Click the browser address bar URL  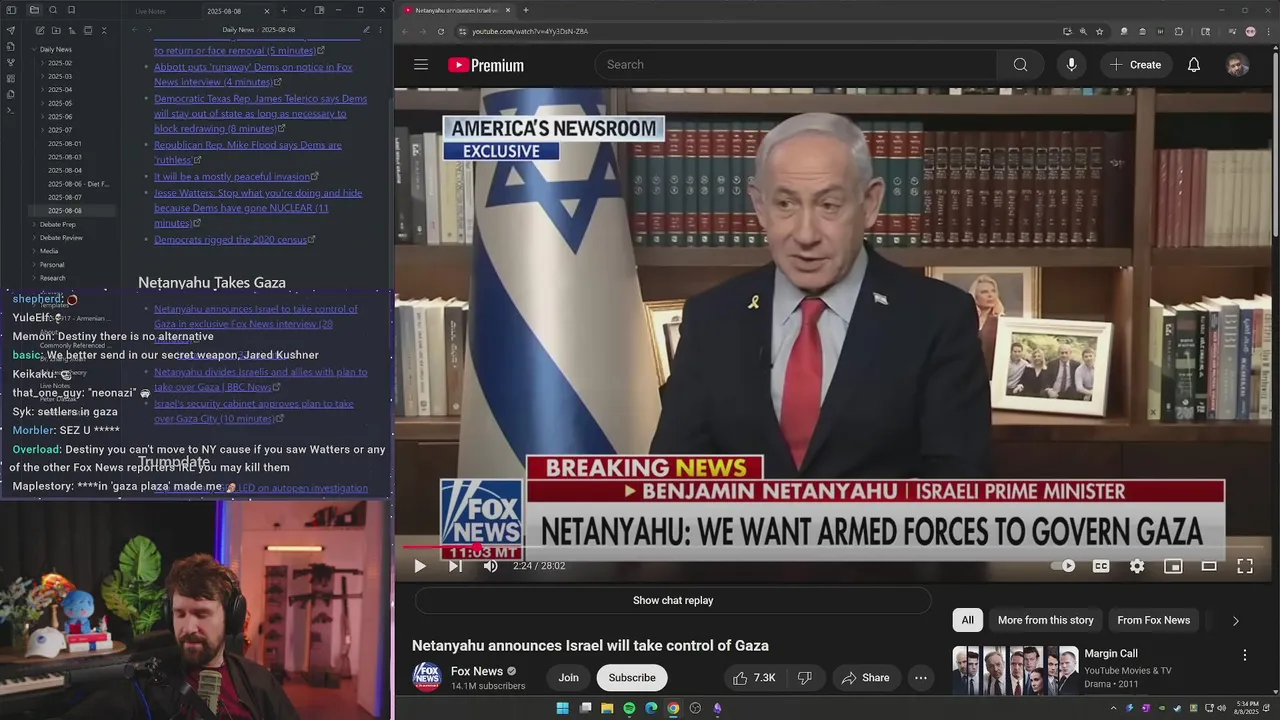coord(530,31)
